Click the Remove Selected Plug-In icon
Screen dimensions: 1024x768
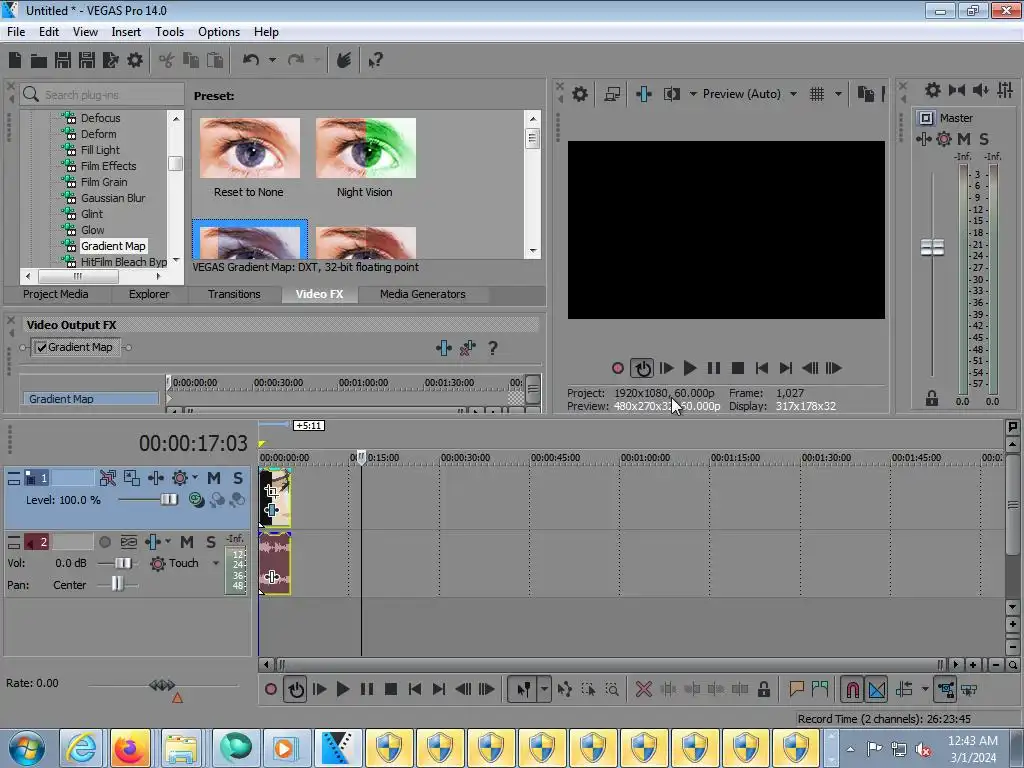[468, 348]
